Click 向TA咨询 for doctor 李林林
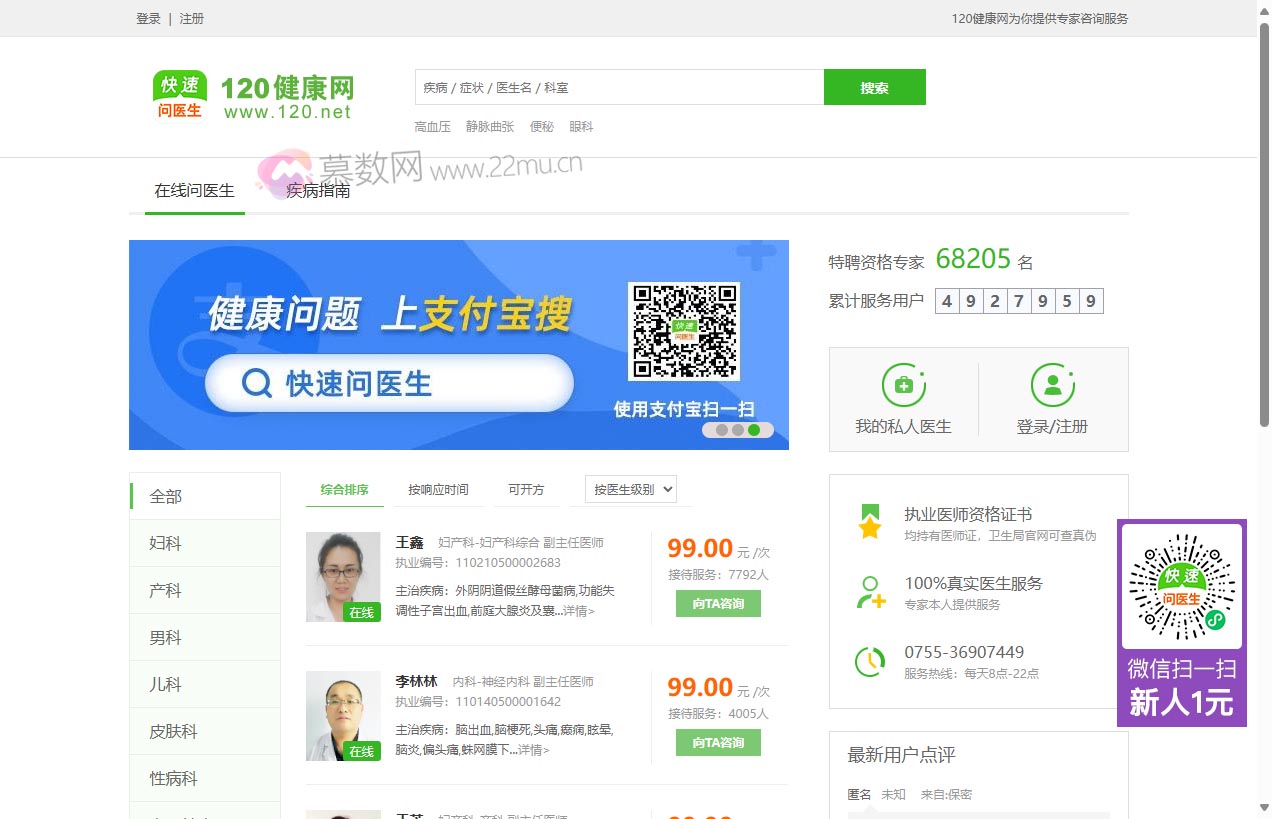The image size is (1272, 819). click(x=717, y=743)
